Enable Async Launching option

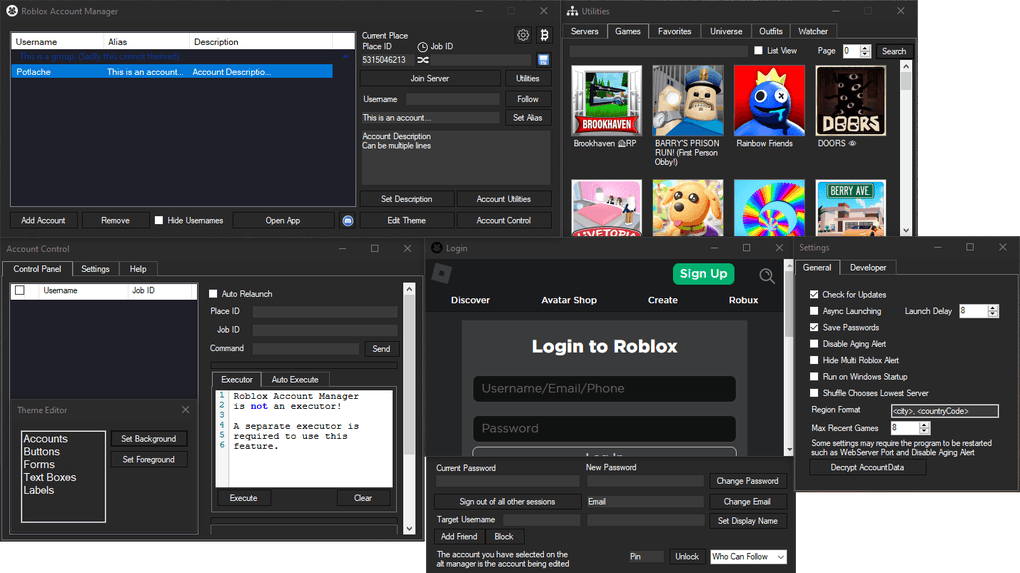coord(814,311)
